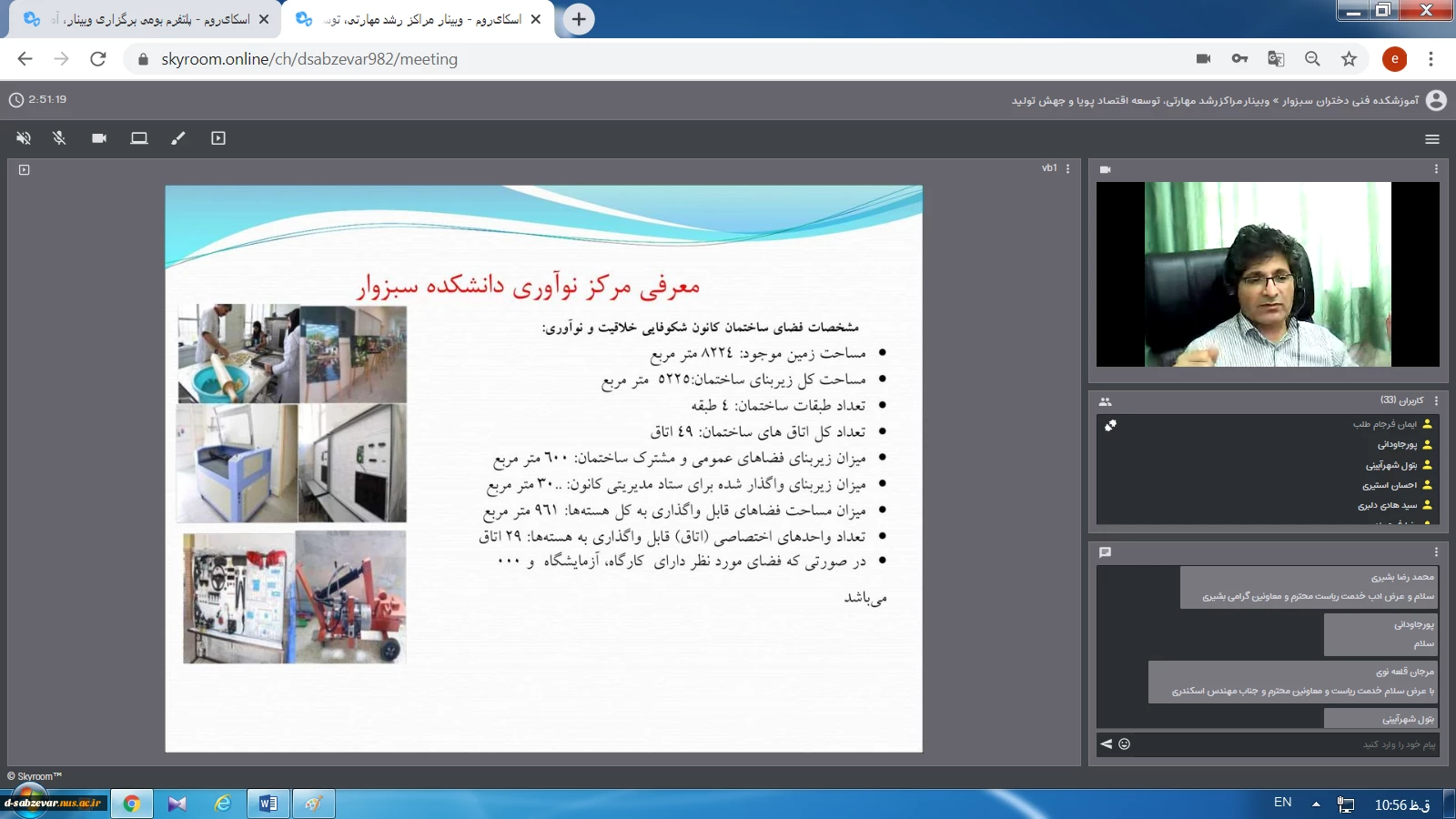Open the presentation panel's three-dot options menu

pyautogui.click(x=1067, y=168)
